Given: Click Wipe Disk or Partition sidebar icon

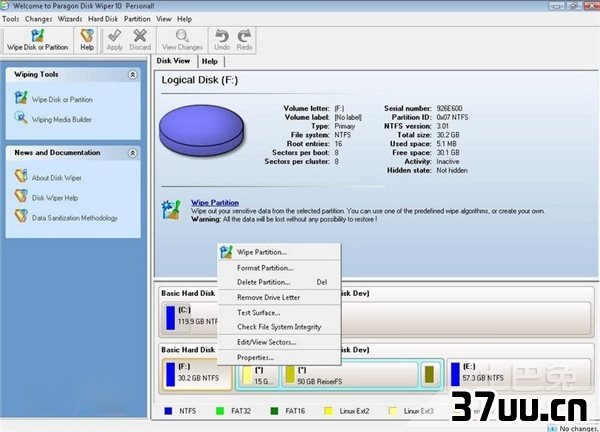Looking at the screenshot, I should point(21,98).
